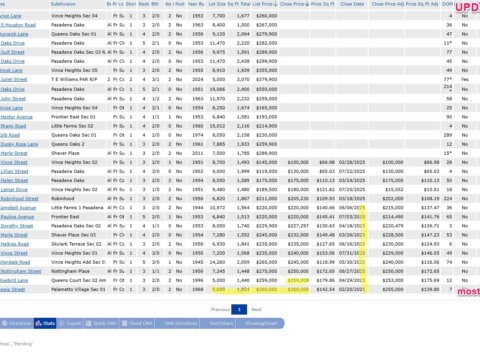Click the Export toolbar button
Image resolution: width=480 pixels, height=360 pixels.
click(70, 323)
